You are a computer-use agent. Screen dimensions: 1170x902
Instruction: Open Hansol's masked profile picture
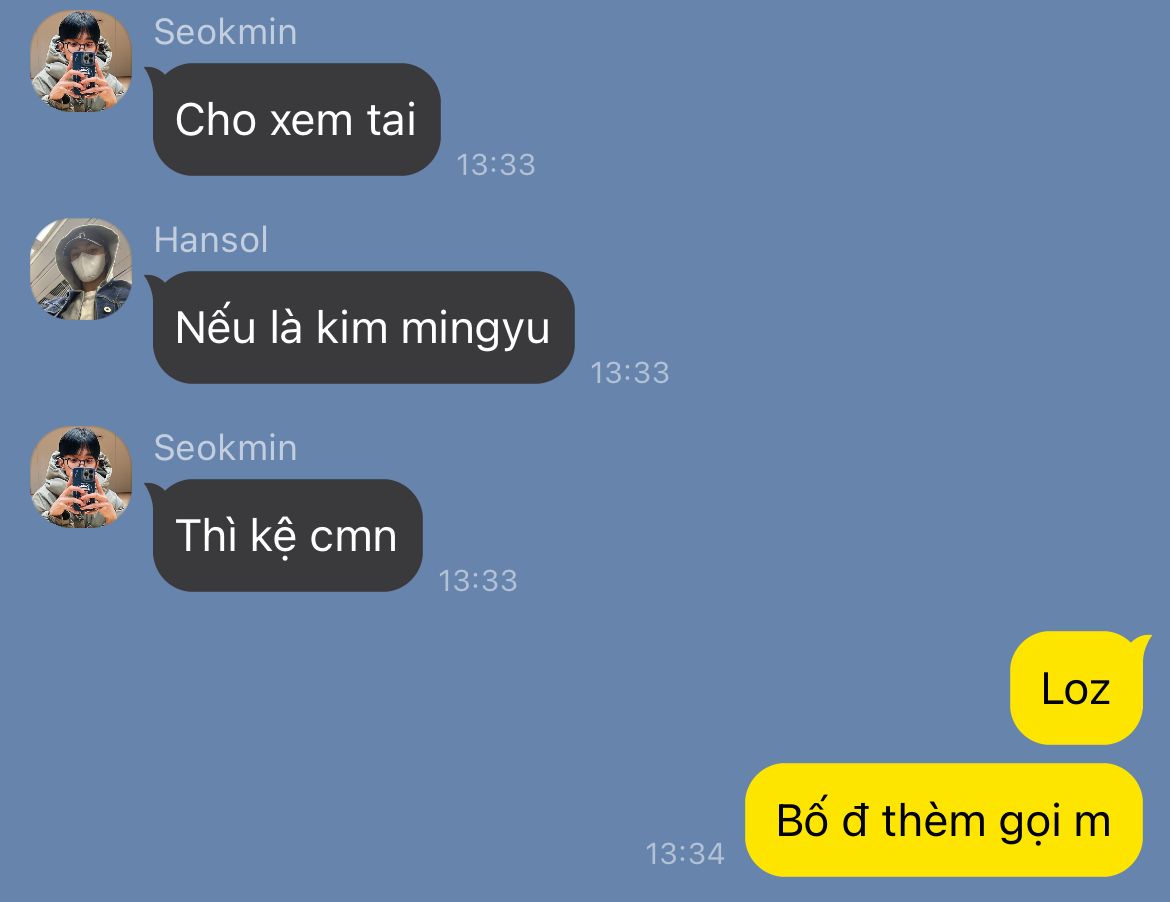(x=81, y=269)
